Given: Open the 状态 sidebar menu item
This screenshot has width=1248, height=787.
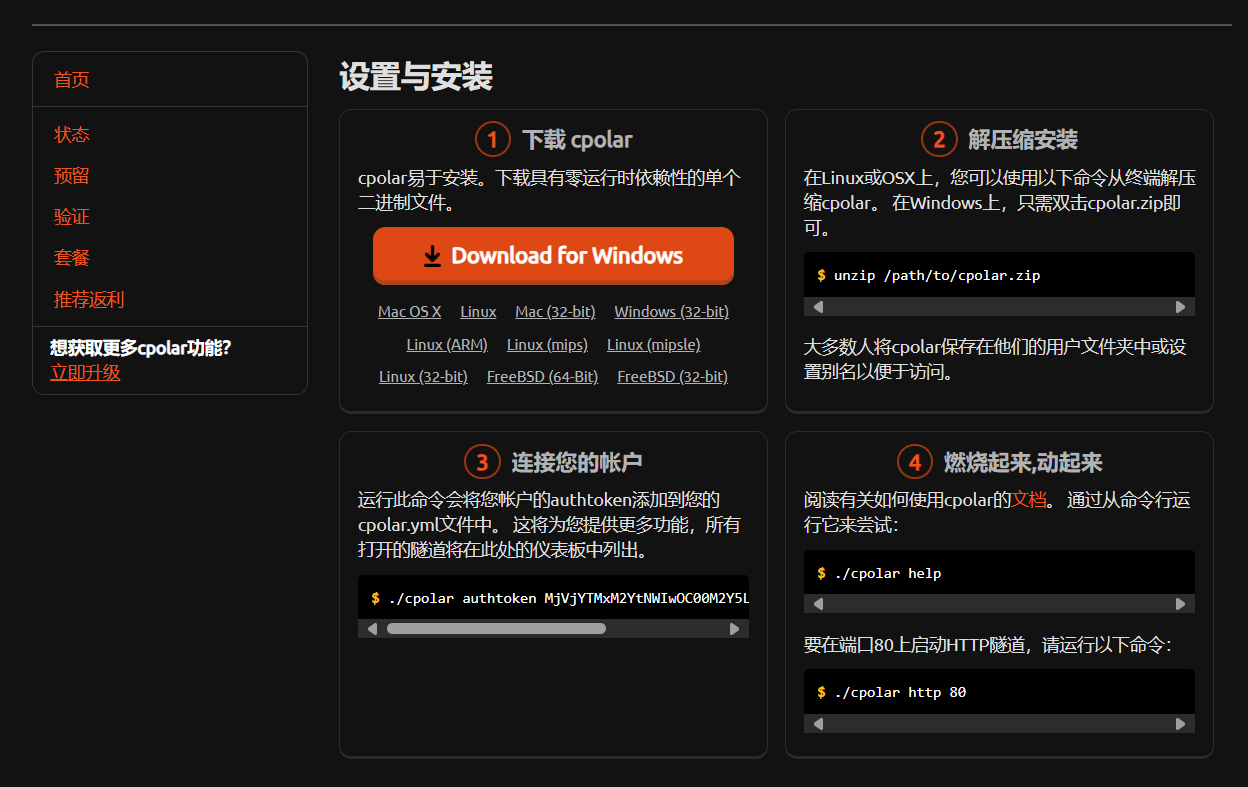Looking at the screenshot, I should pyautogui.click(x=72, y=135).
